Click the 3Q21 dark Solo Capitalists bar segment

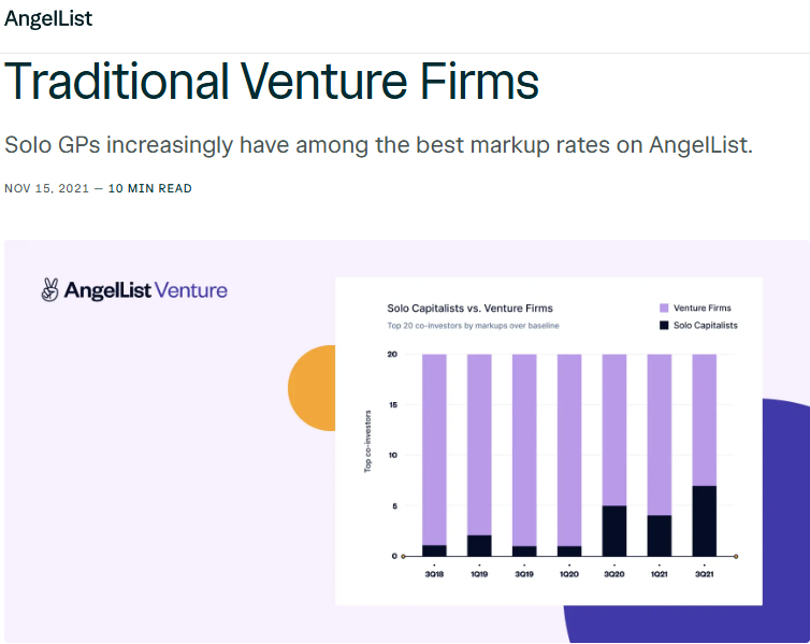704,521
